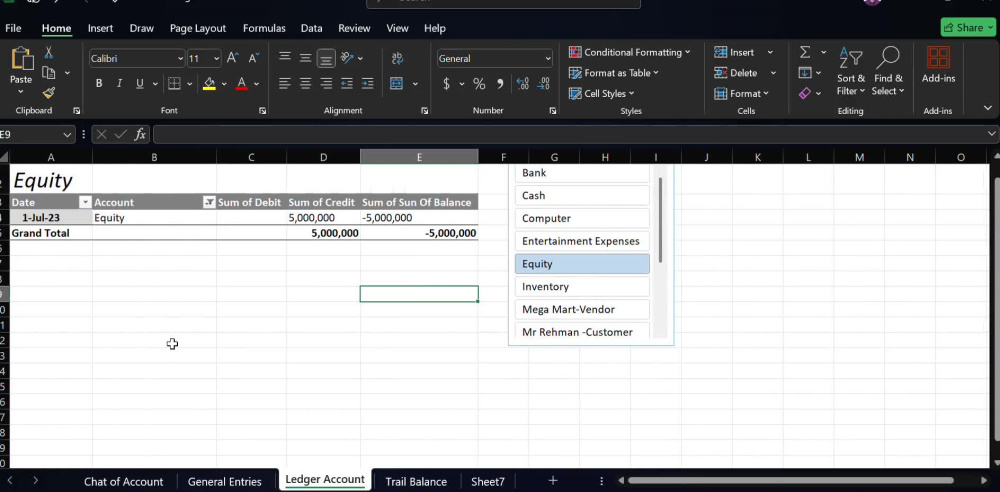Apply percent style
The width and height of the screenshot is (1000, 492).
[479, 84]
